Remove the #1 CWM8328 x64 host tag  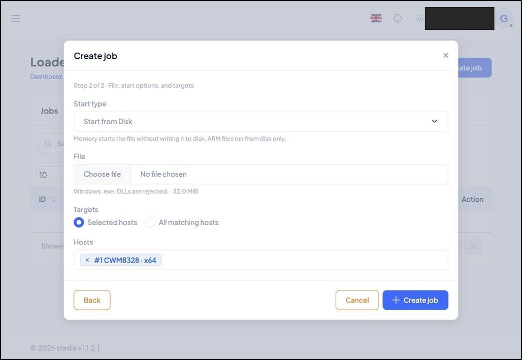coord(87,260)
